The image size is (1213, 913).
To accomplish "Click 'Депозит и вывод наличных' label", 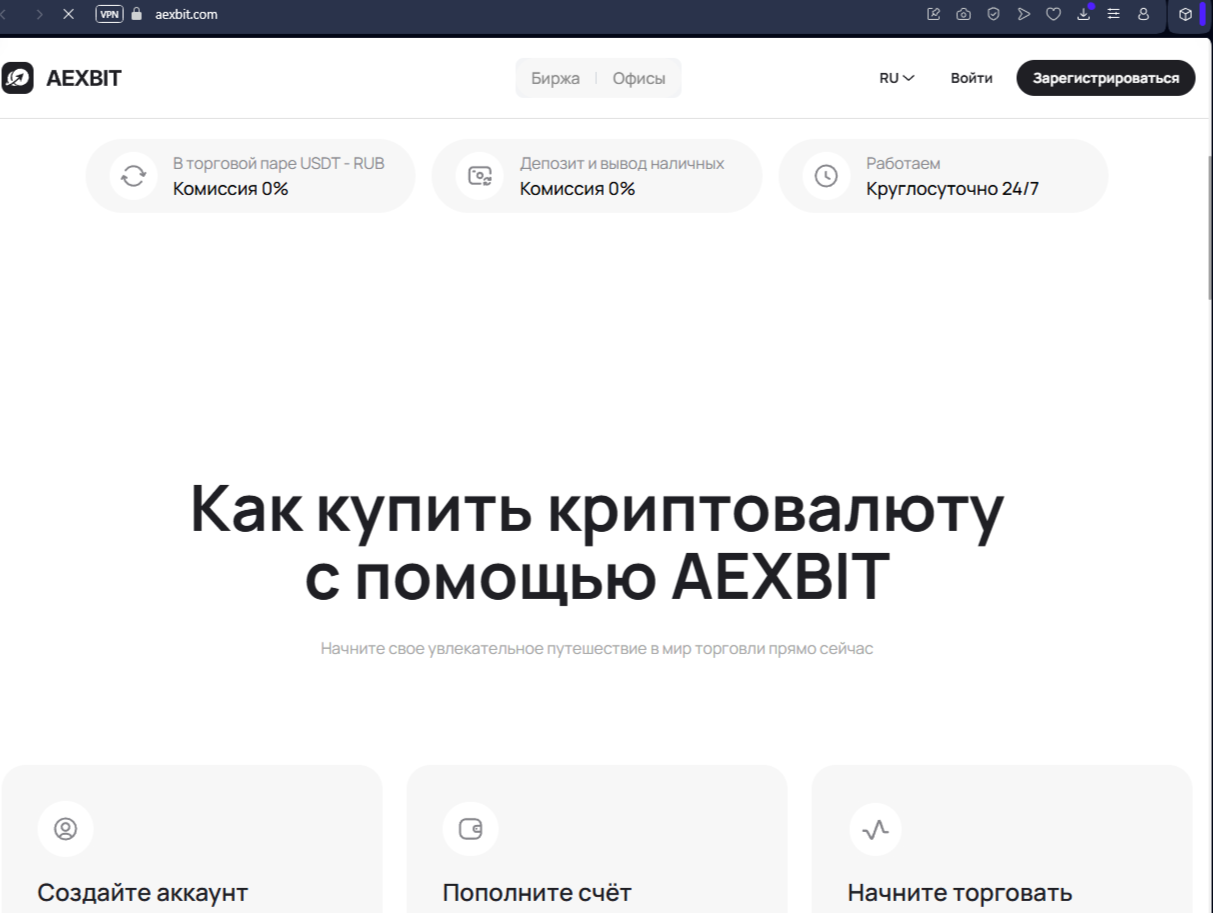I will coord(622,163).
